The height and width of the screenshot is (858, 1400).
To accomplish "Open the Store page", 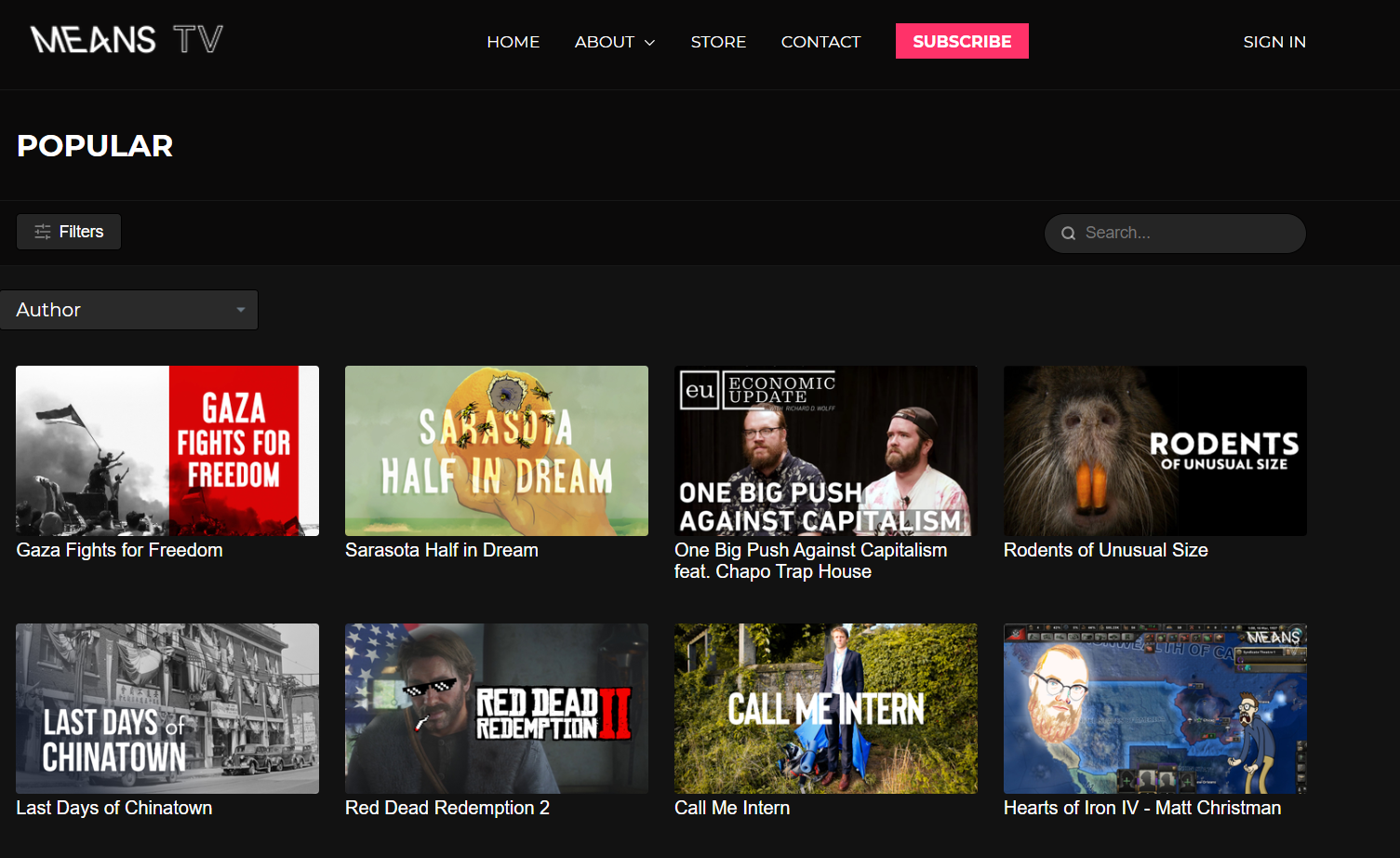I will coord(718,42).
